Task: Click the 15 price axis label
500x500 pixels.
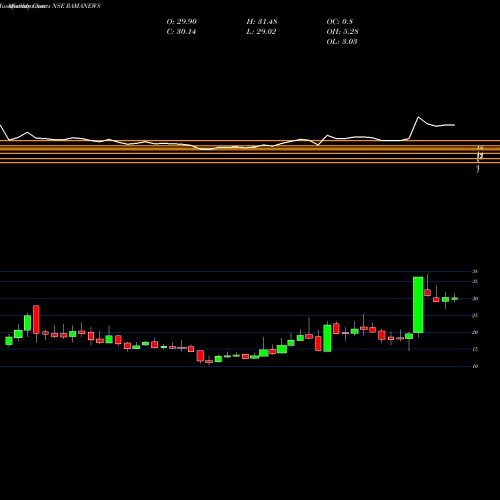Action: [x=475, y=349]
